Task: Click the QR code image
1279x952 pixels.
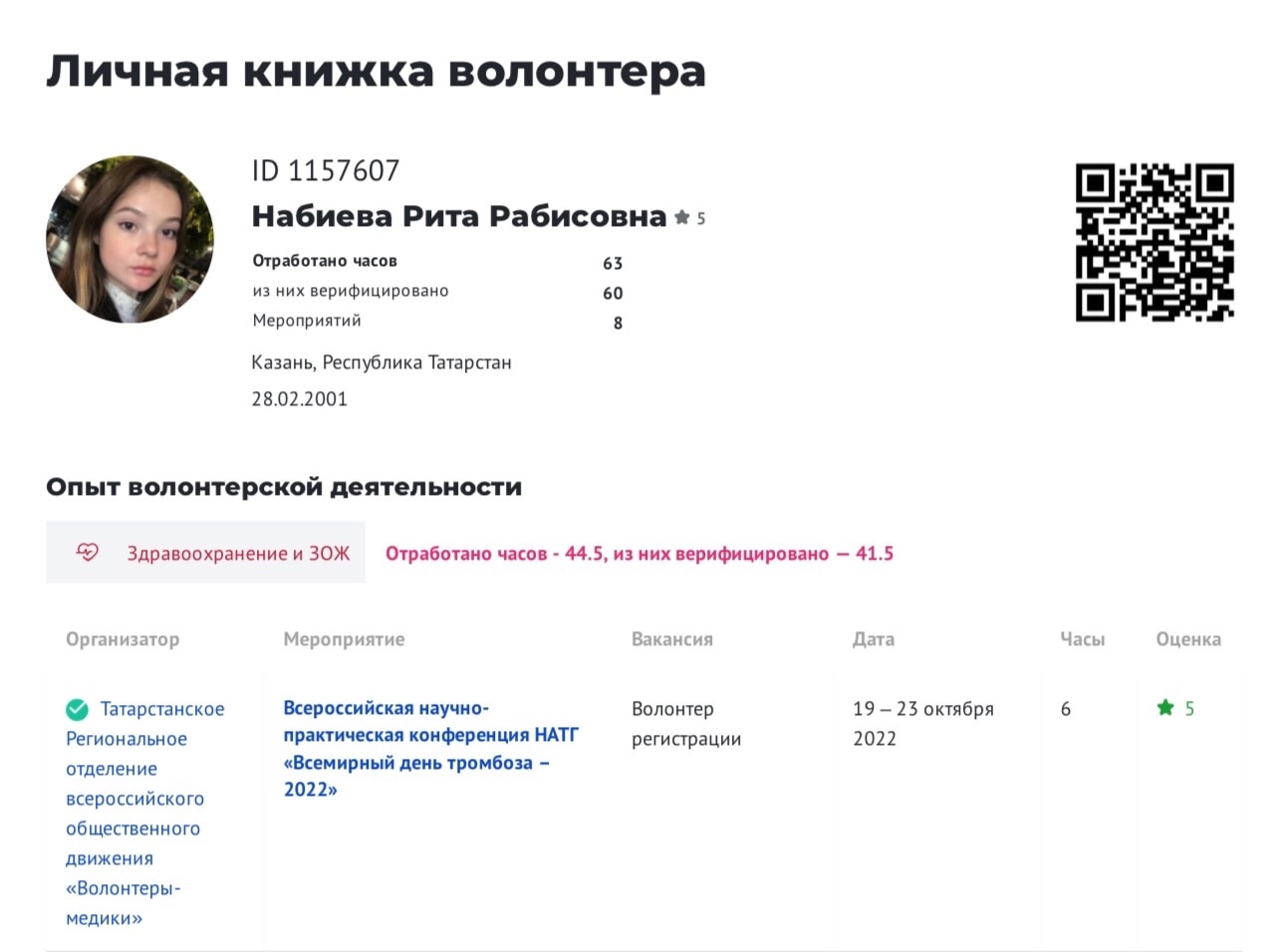Action: point(1154,243)
